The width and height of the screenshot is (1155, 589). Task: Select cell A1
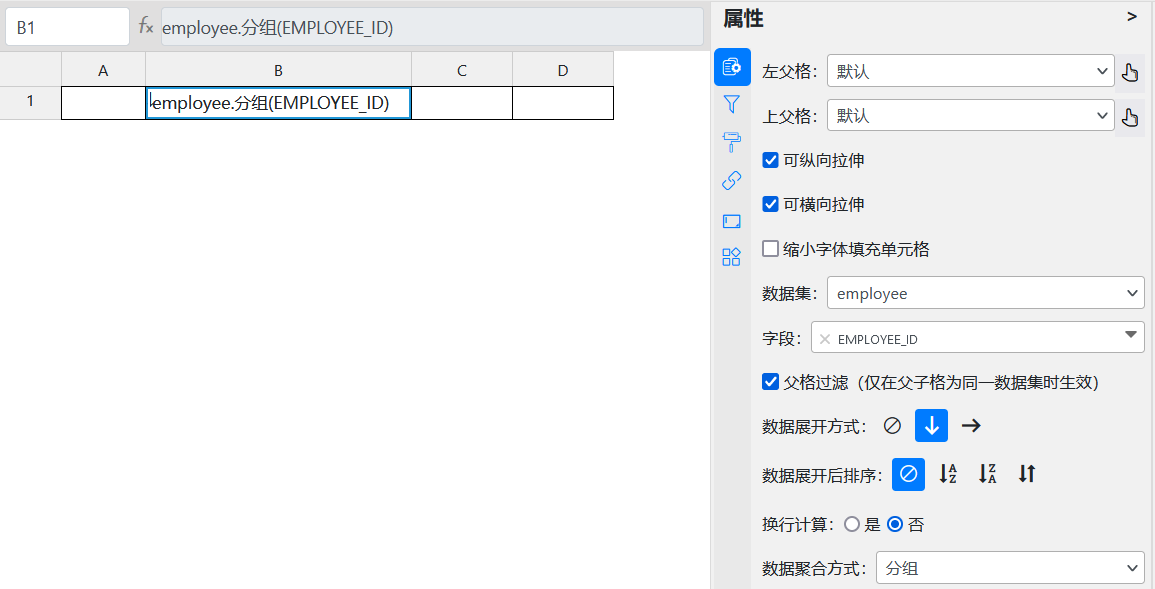103,103
